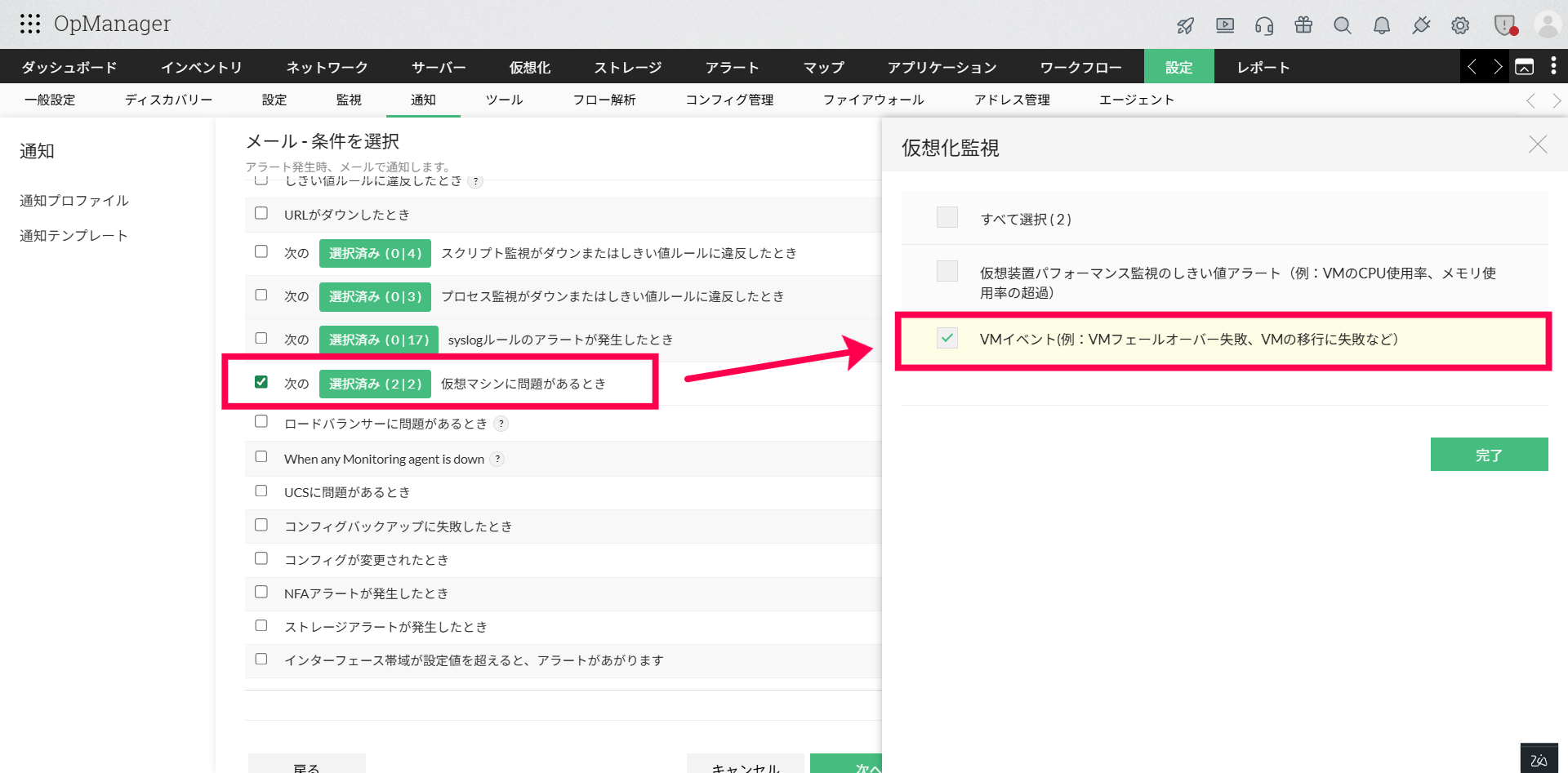Open the notifications bell icon

coord(1382,25)
